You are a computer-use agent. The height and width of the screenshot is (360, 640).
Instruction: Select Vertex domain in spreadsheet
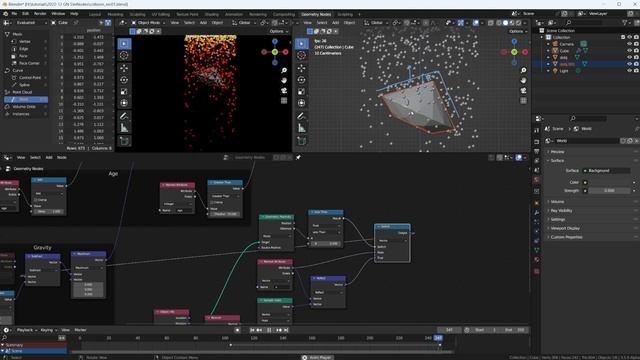coord(24,41)
